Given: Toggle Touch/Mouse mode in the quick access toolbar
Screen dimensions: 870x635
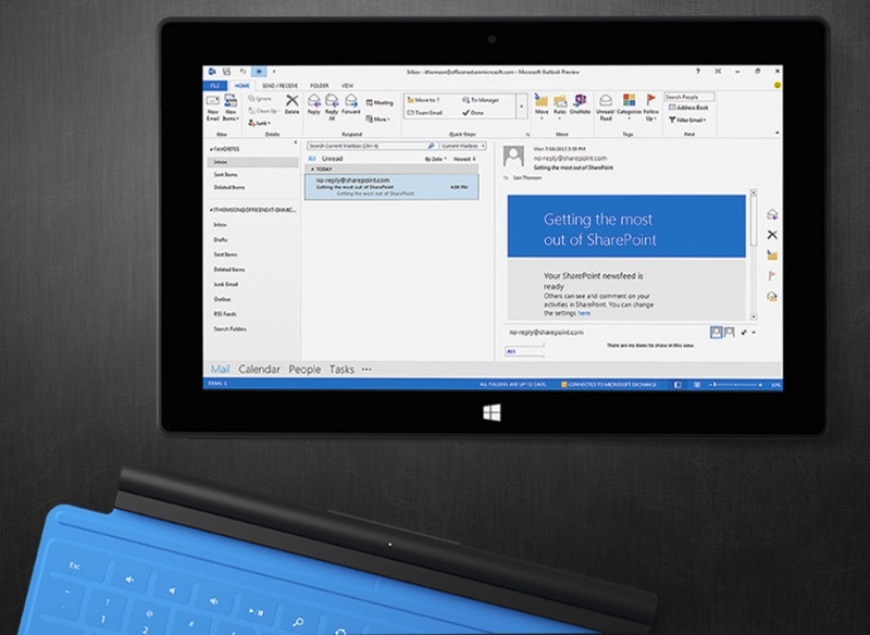Looking at the screenshot, I should click(x=259, y=72).
